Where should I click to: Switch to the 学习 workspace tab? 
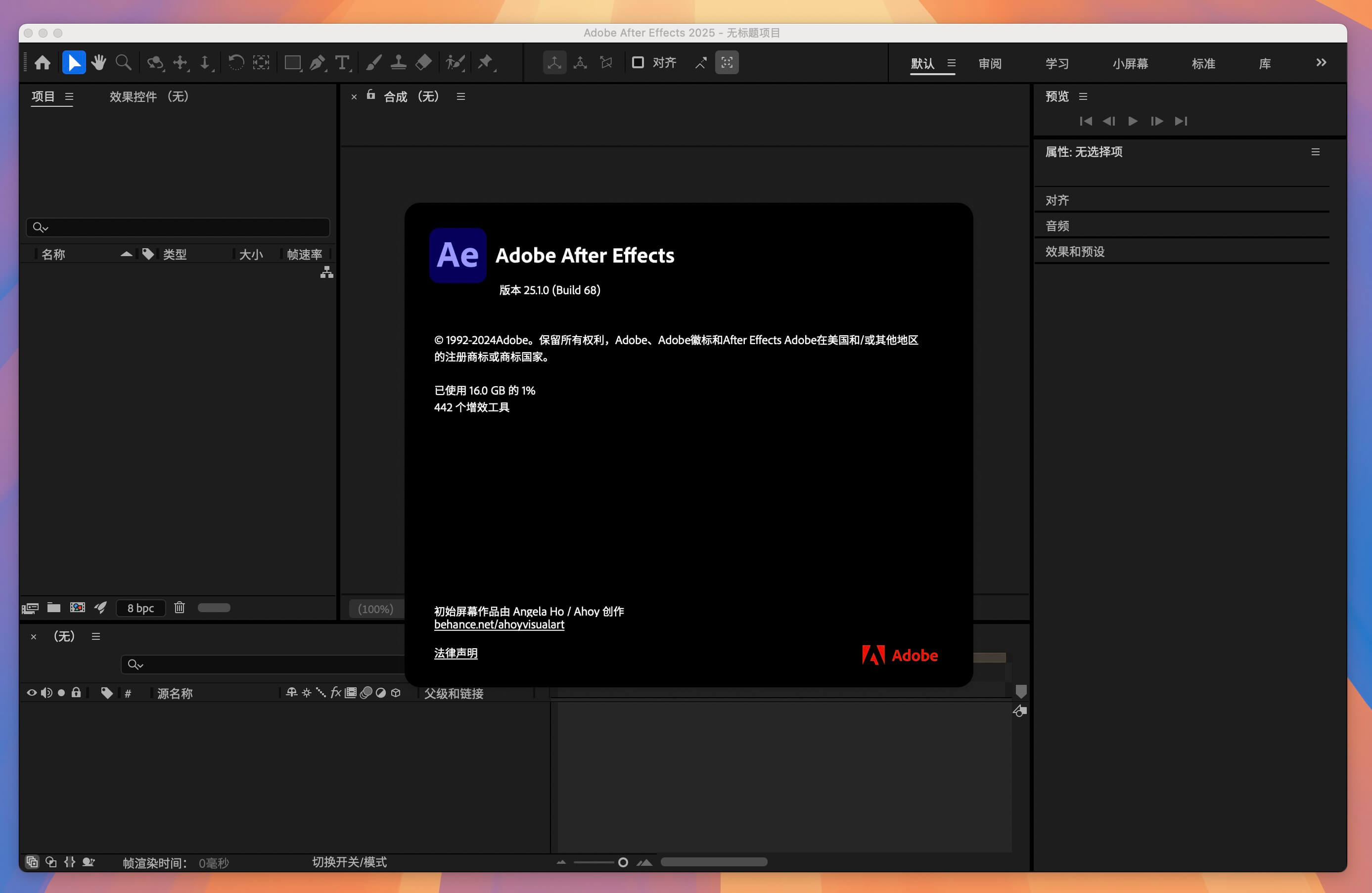(1056, 63)
